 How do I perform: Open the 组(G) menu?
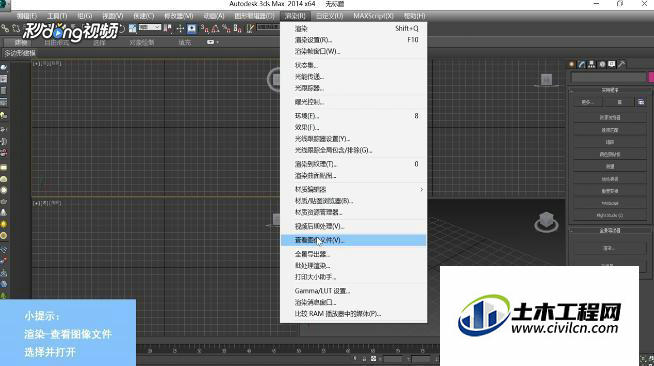click(85, 16)
